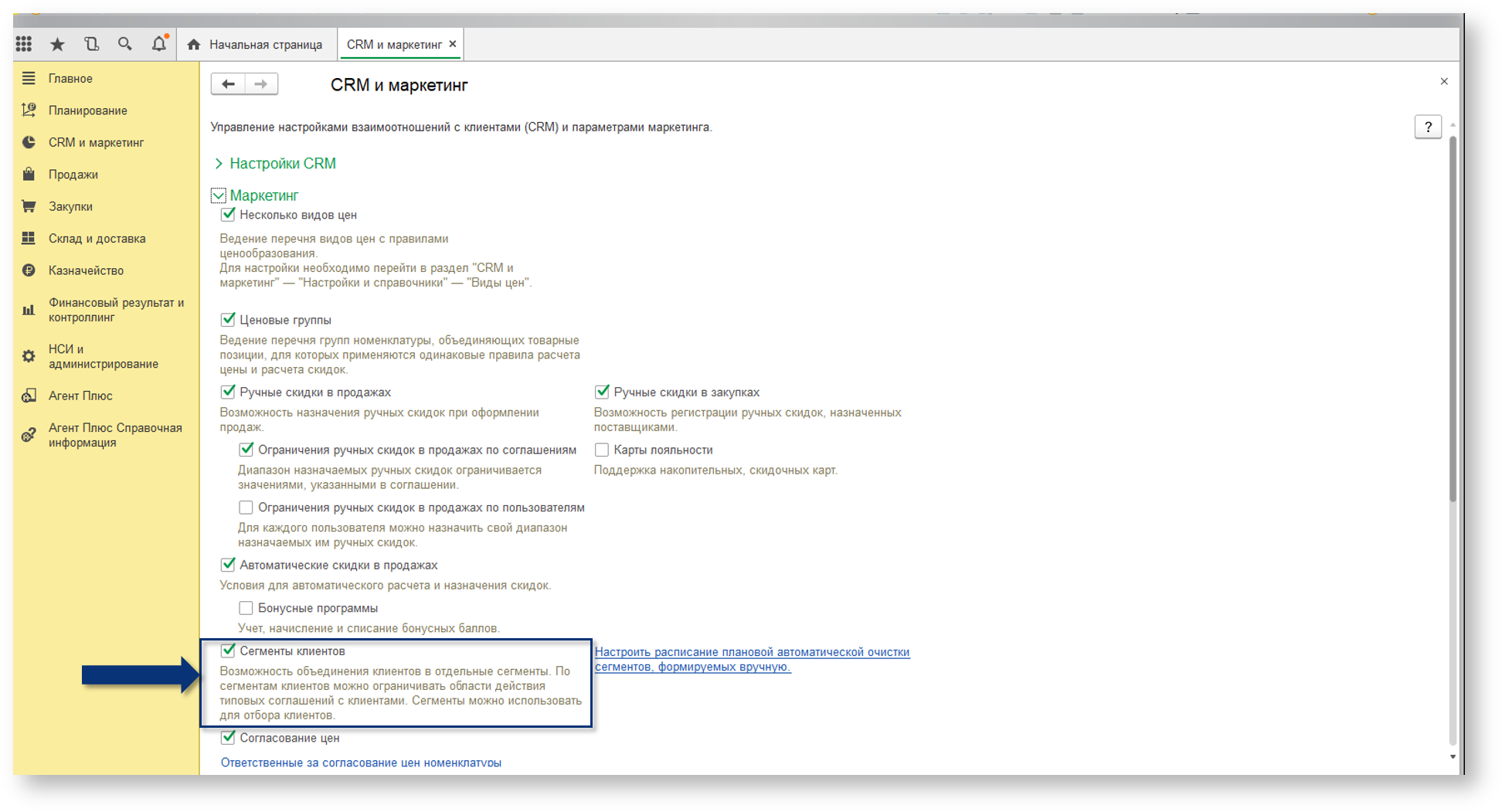Enable Карты лояльности checkbox

[x=602, y=450]
